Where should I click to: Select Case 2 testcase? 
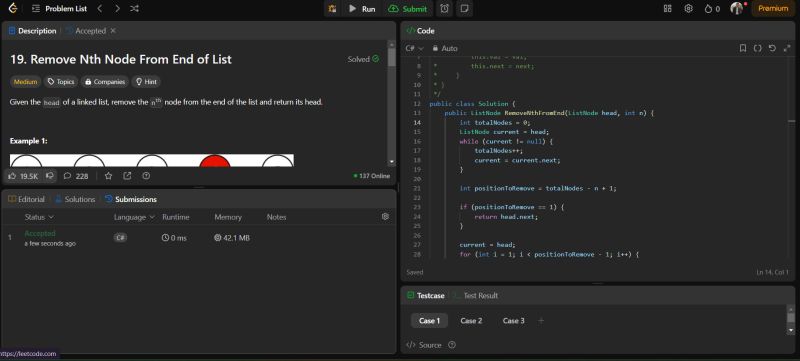coord(471,321)
